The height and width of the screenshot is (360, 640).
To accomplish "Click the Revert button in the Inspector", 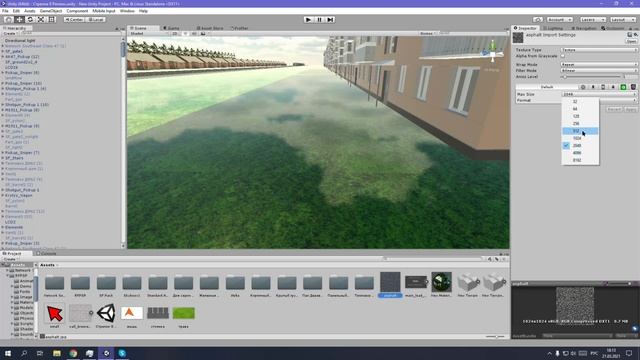I will click(x=614, y=109).
